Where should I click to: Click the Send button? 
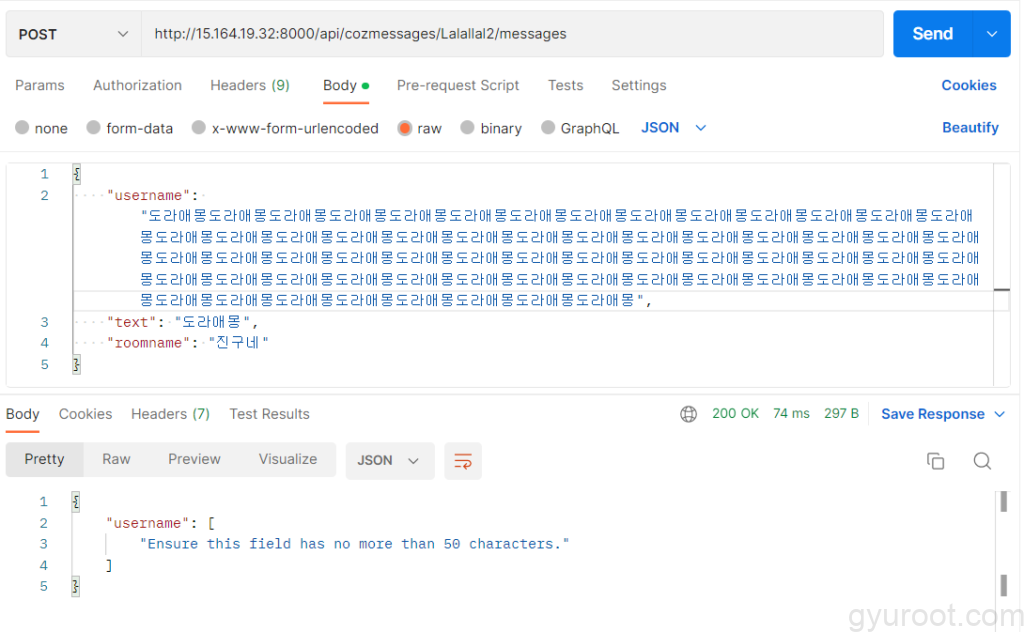[x=933, y=34]
